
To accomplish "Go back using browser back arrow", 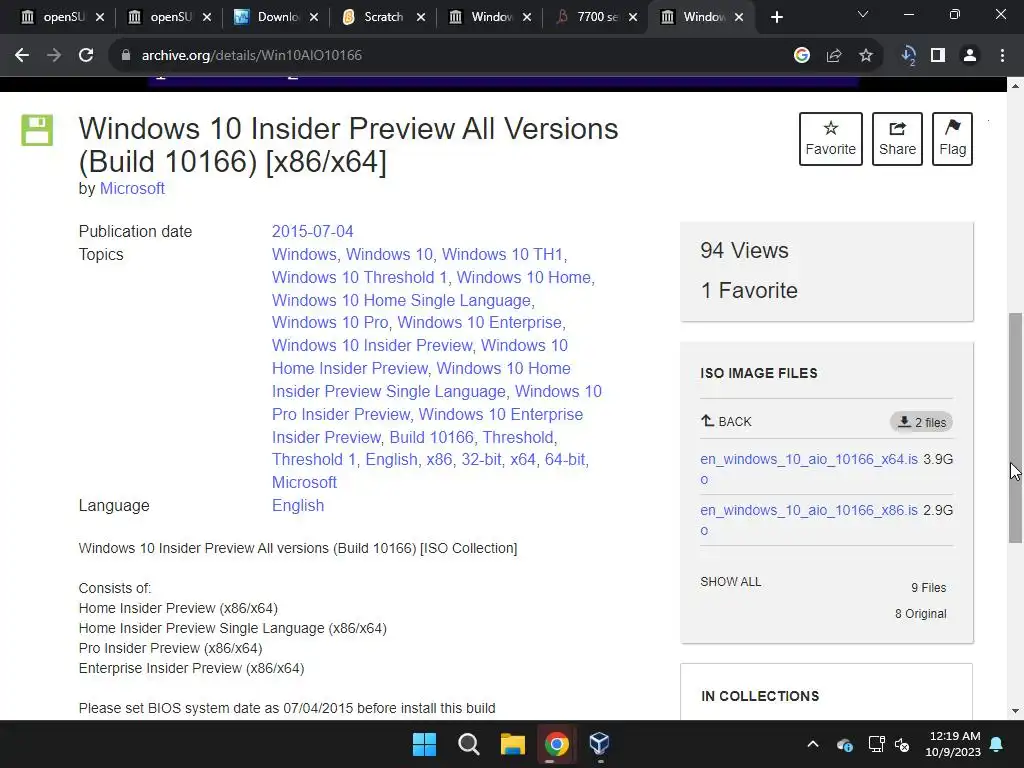I will [x=22, y=56].
